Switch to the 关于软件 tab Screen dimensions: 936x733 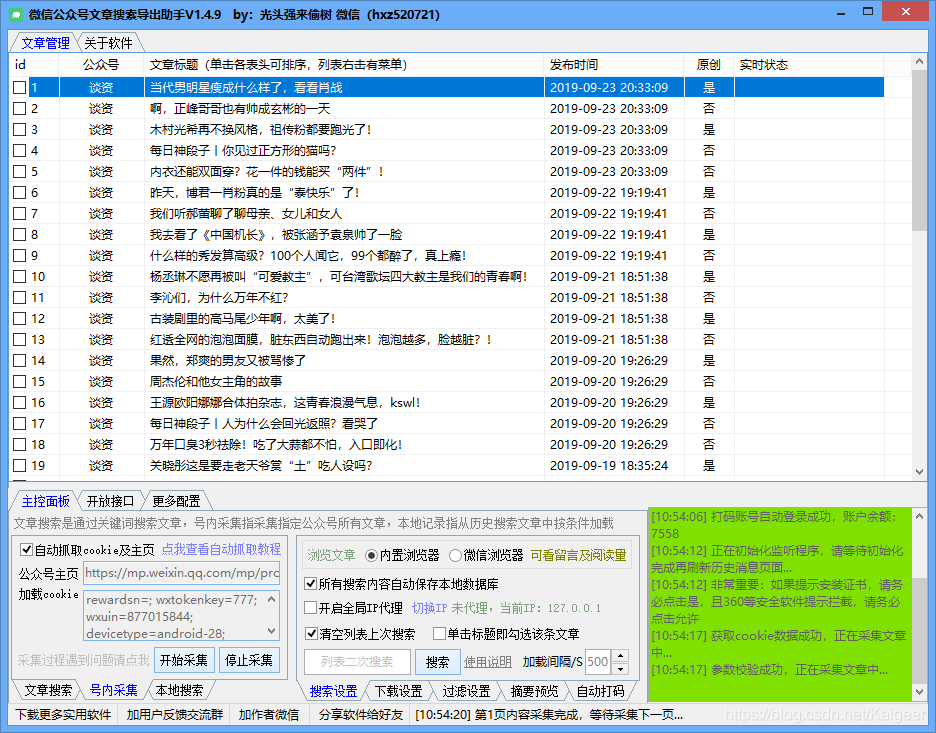click(x=108, y=43)
